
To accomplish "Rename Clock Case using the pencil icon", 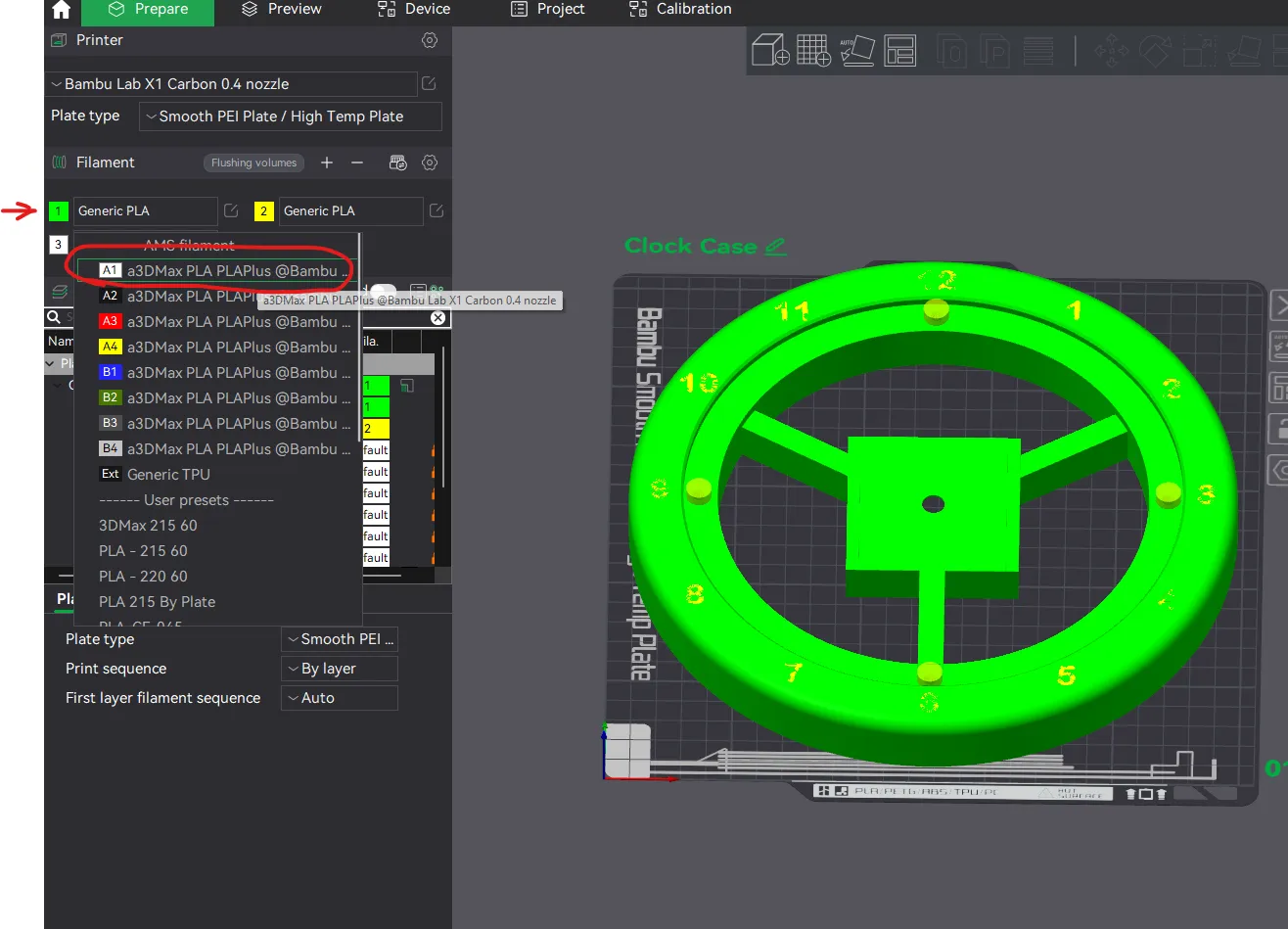I will 773,246.
